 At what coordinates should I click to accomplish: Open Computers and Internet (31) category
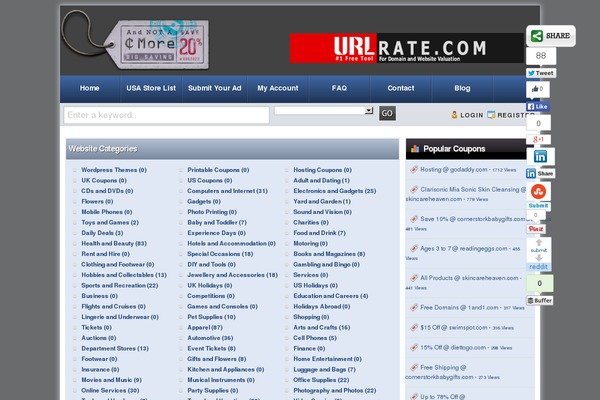227,191
